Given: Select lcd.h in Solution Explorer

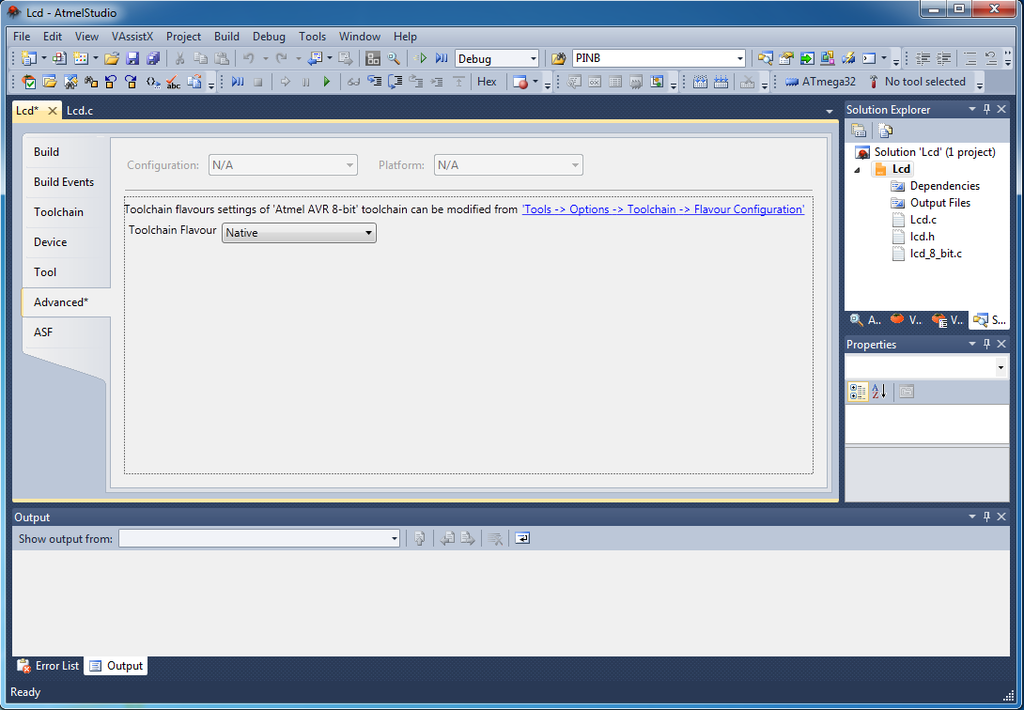Looking at the screenshot, I should point(922,236).
